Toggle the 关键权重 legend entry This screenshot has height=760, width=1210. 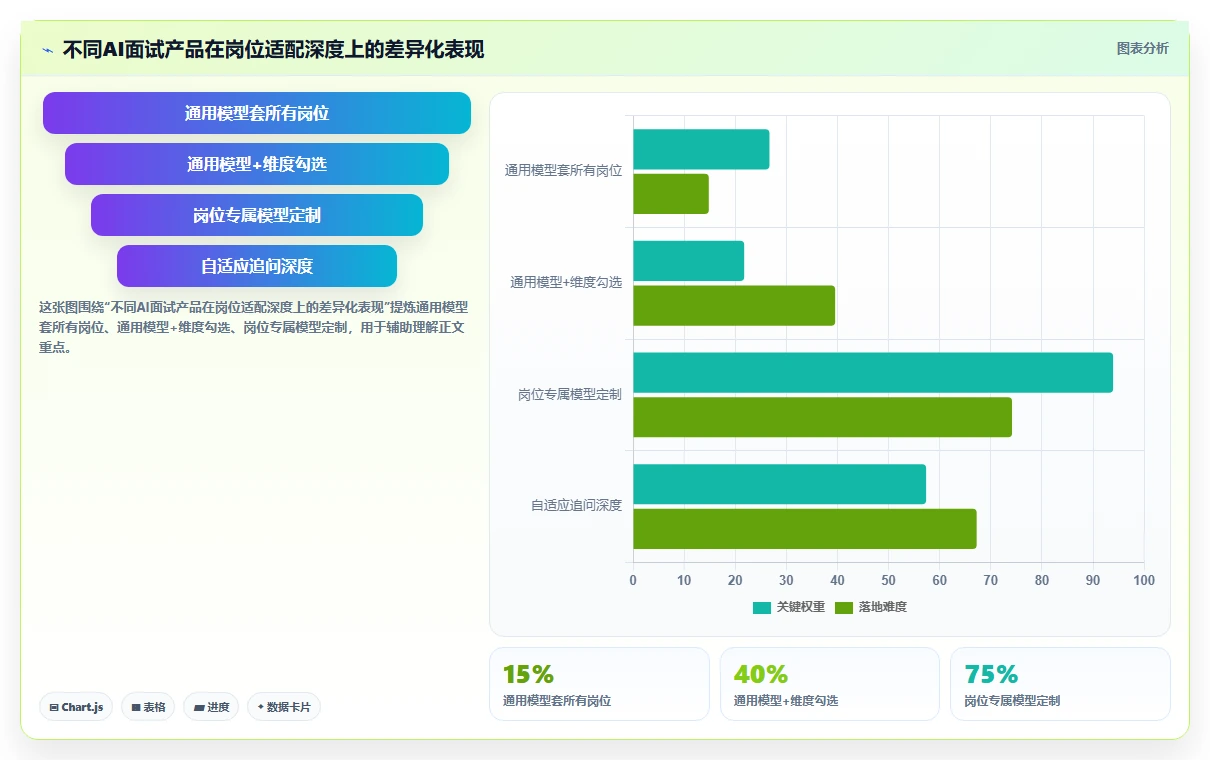click(x=789, y=607)
